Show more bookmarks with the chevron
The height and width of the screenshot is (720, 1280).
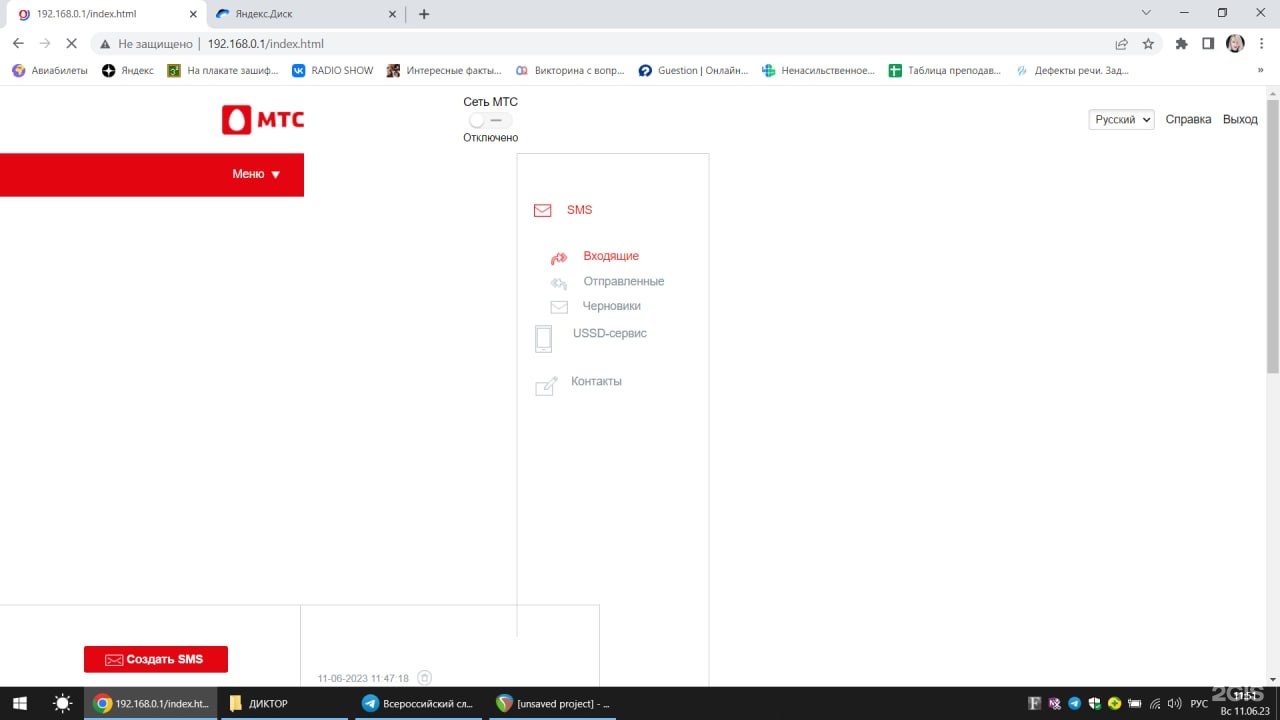(x=1260, y=71)
